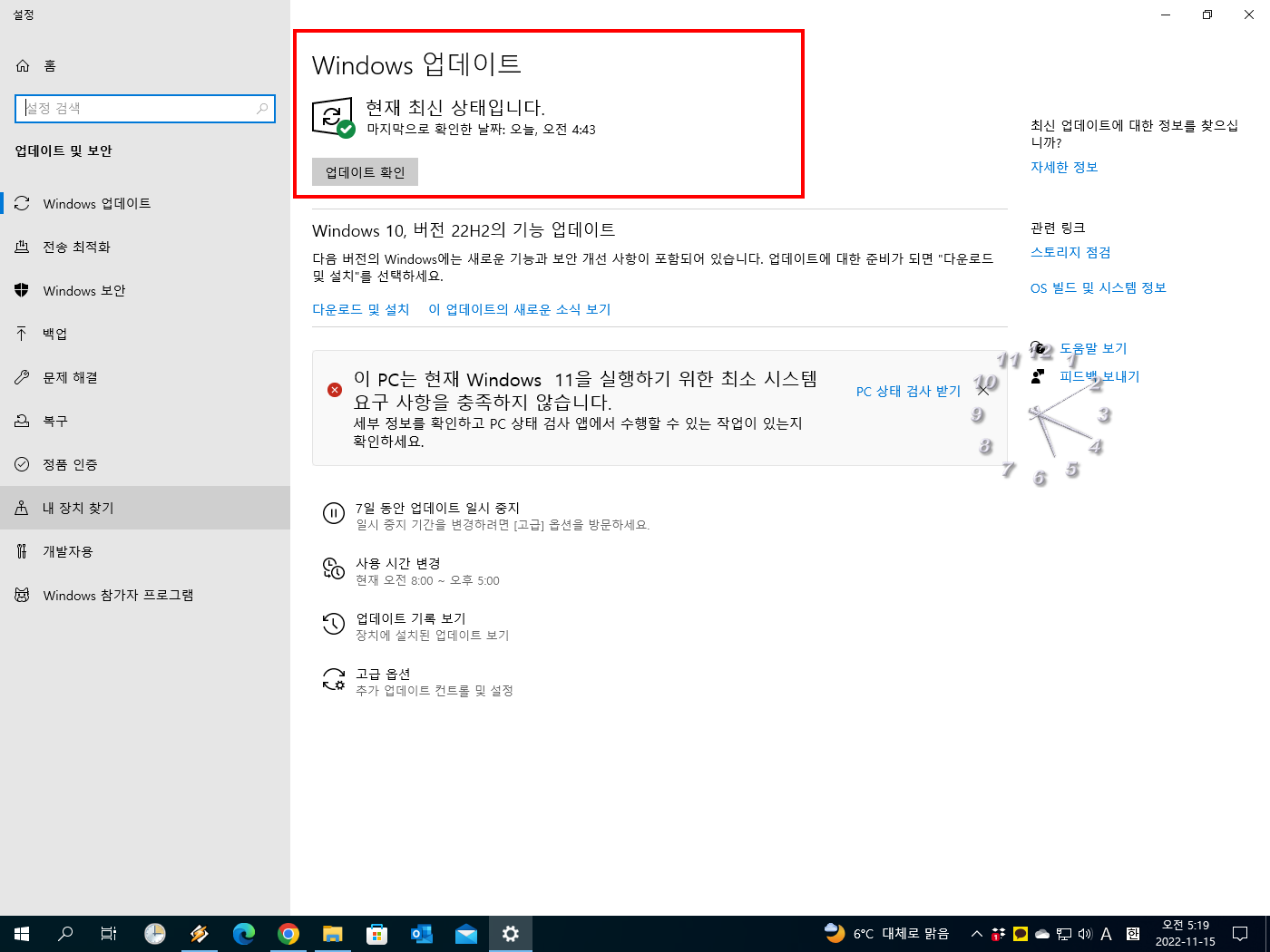
Task: Open 문제 해결 page
Action: (145, 377)
